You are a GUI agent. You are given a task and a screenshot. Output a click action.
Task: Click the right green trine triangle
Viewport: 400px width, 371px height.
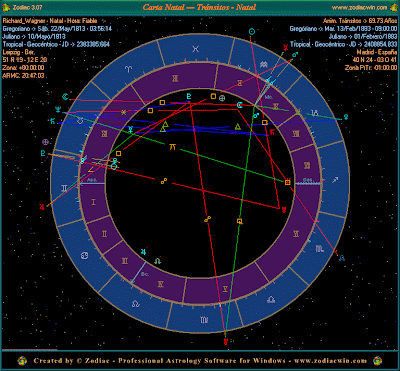238,127
